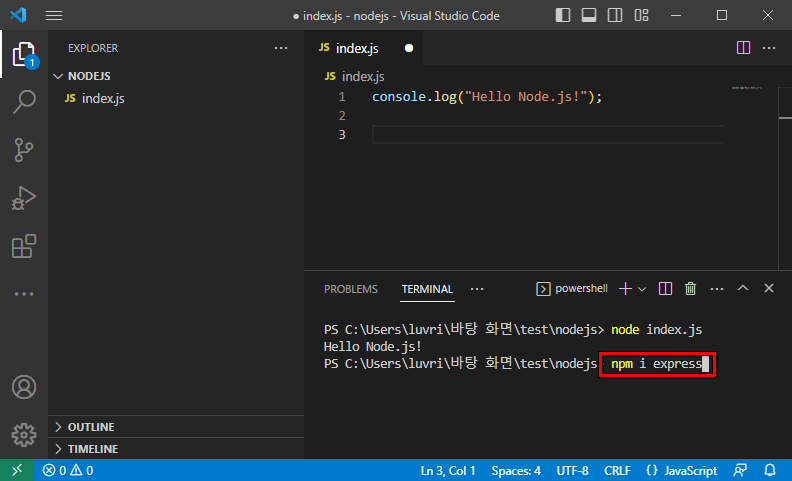Select index.js in the Explorer tree
The height and width of the screenshot is (481, 792).
click(x=176, y=98)
